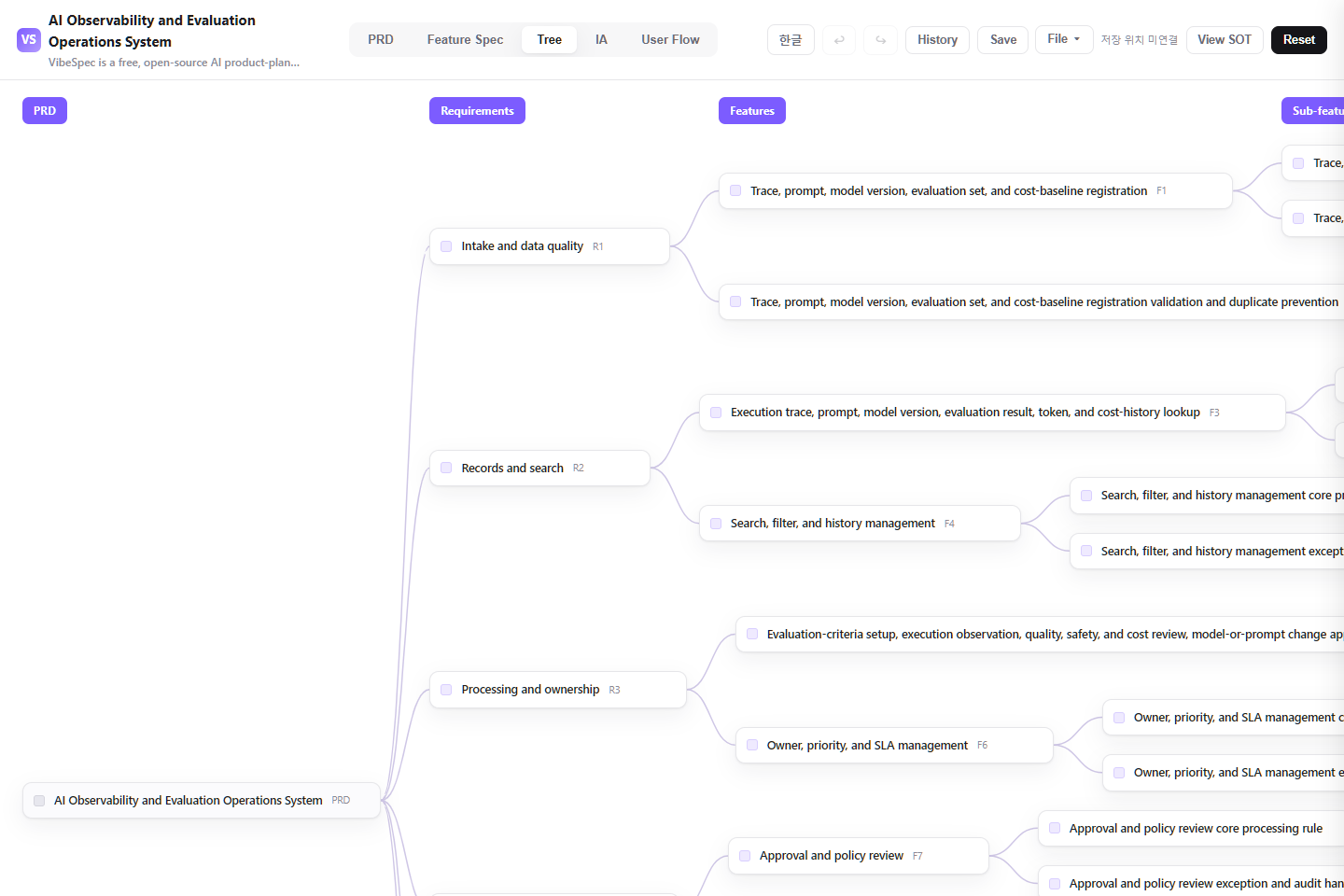The image size is (1344, 896).
Task: Check the Intake and data quality checkbox
Action: [446, 246]
